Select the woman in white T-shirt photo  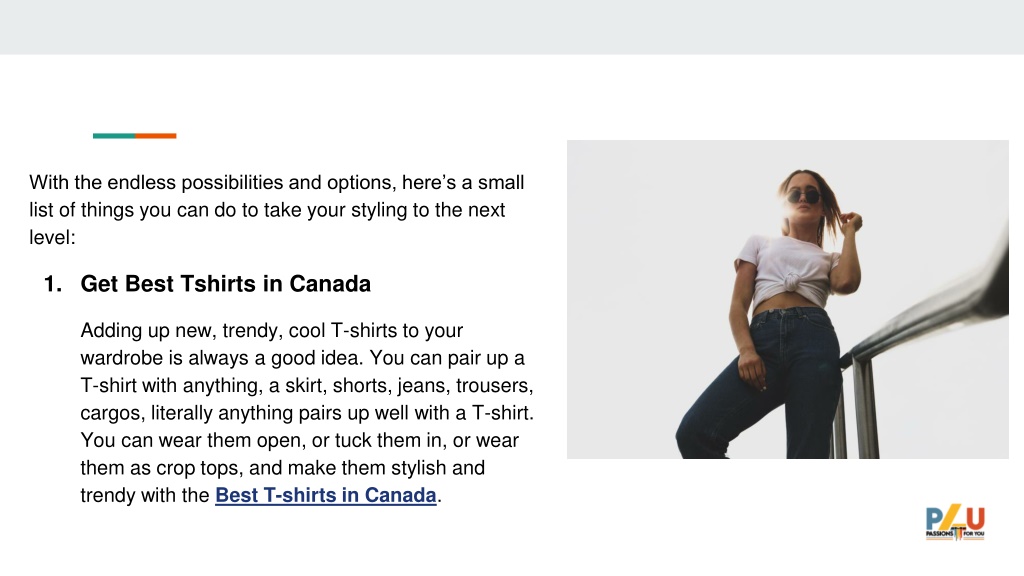[788, 299]
